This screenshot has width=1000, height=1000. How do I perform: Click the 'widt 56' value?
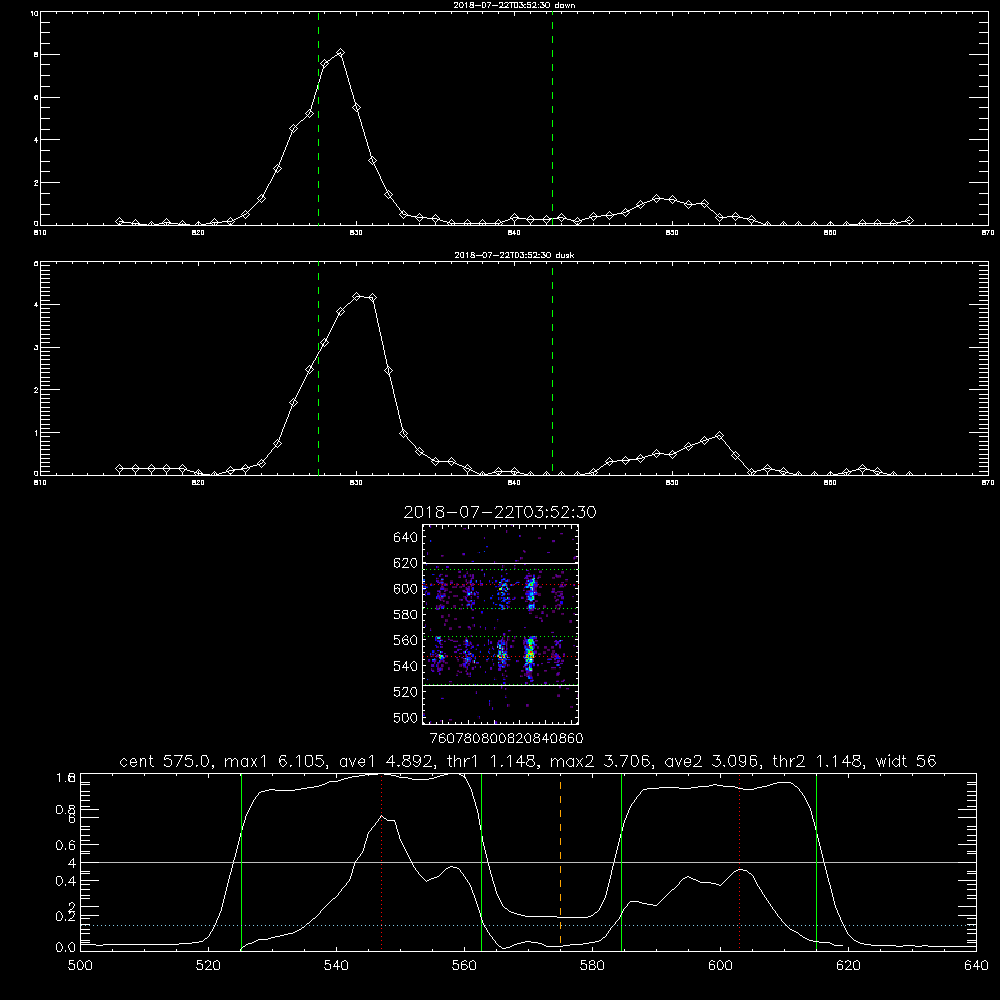click(906, 761)
